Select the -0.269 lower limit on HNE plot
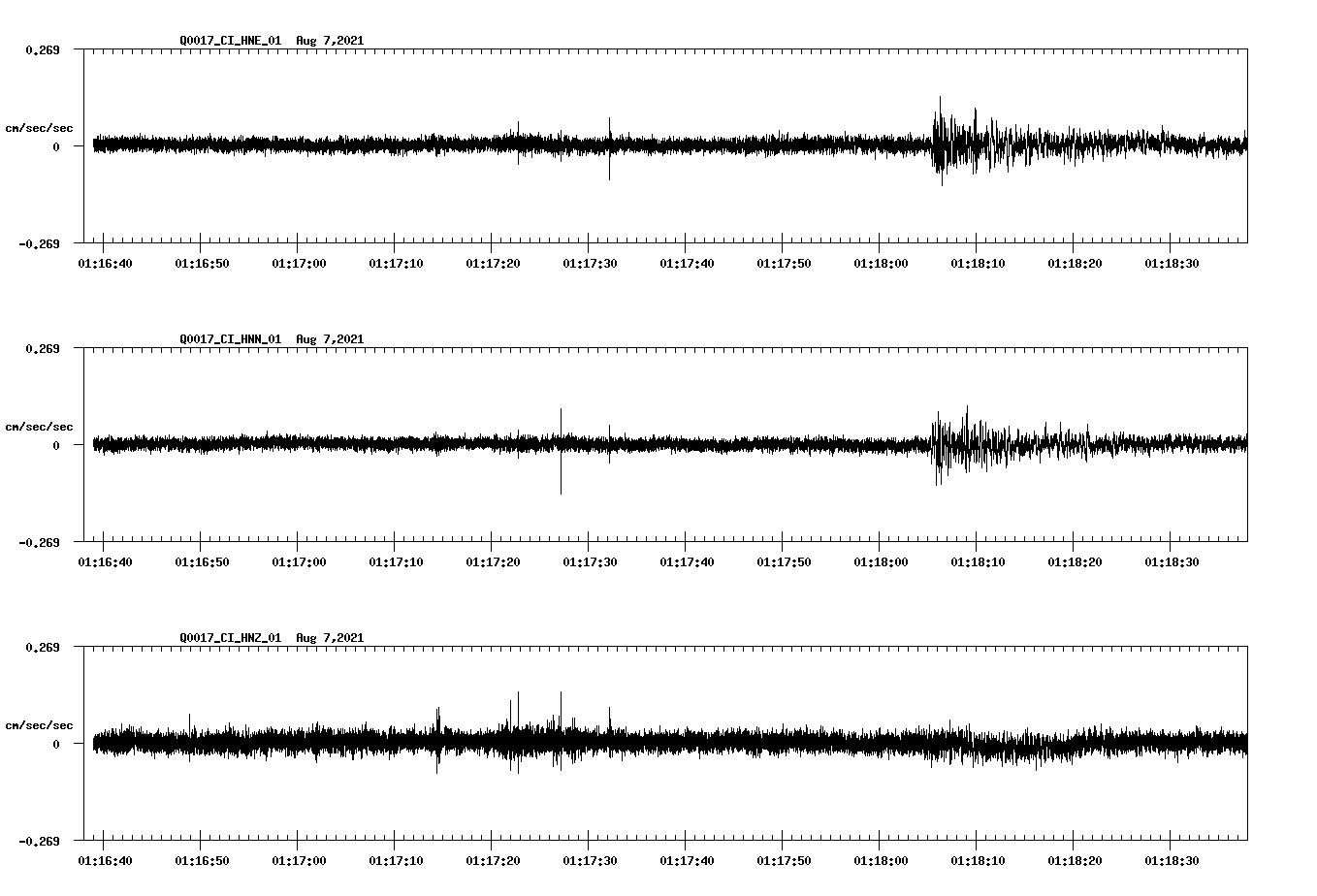This screenshot has height=896, width=1317. point(39,243)
